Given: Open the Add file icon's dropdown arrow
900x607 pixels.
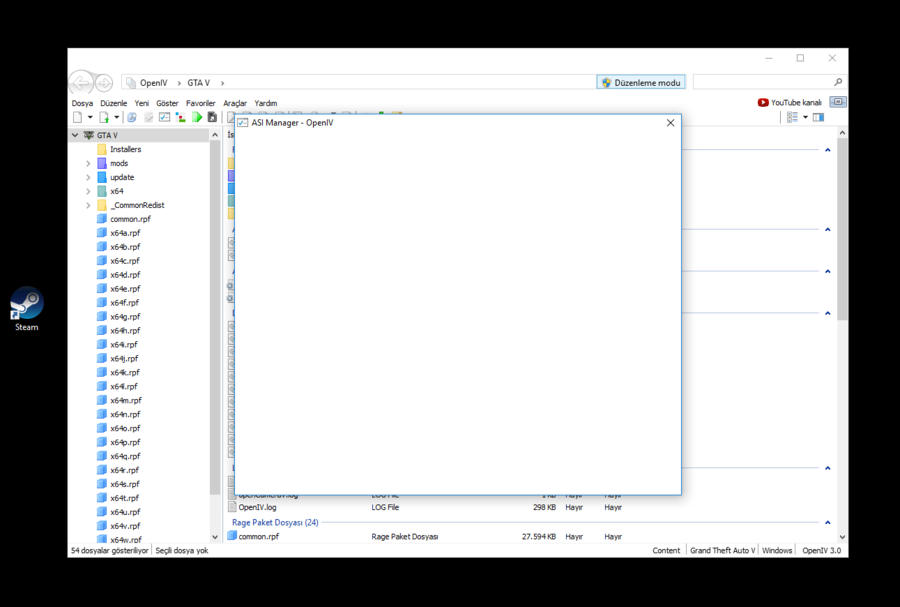Looking at the screenshot, I should [x=117, y=117].
